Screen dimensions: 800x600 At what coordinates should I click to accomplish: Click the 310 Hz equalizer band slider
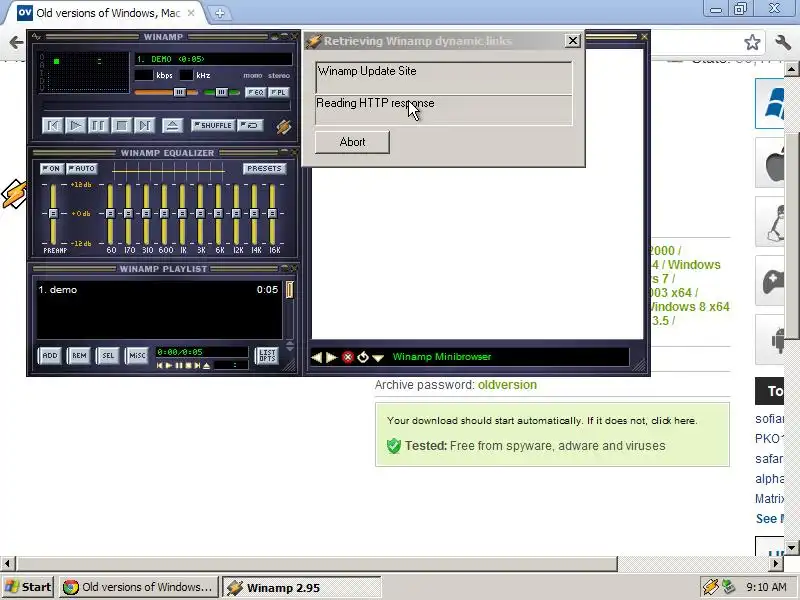coord(146,214)
